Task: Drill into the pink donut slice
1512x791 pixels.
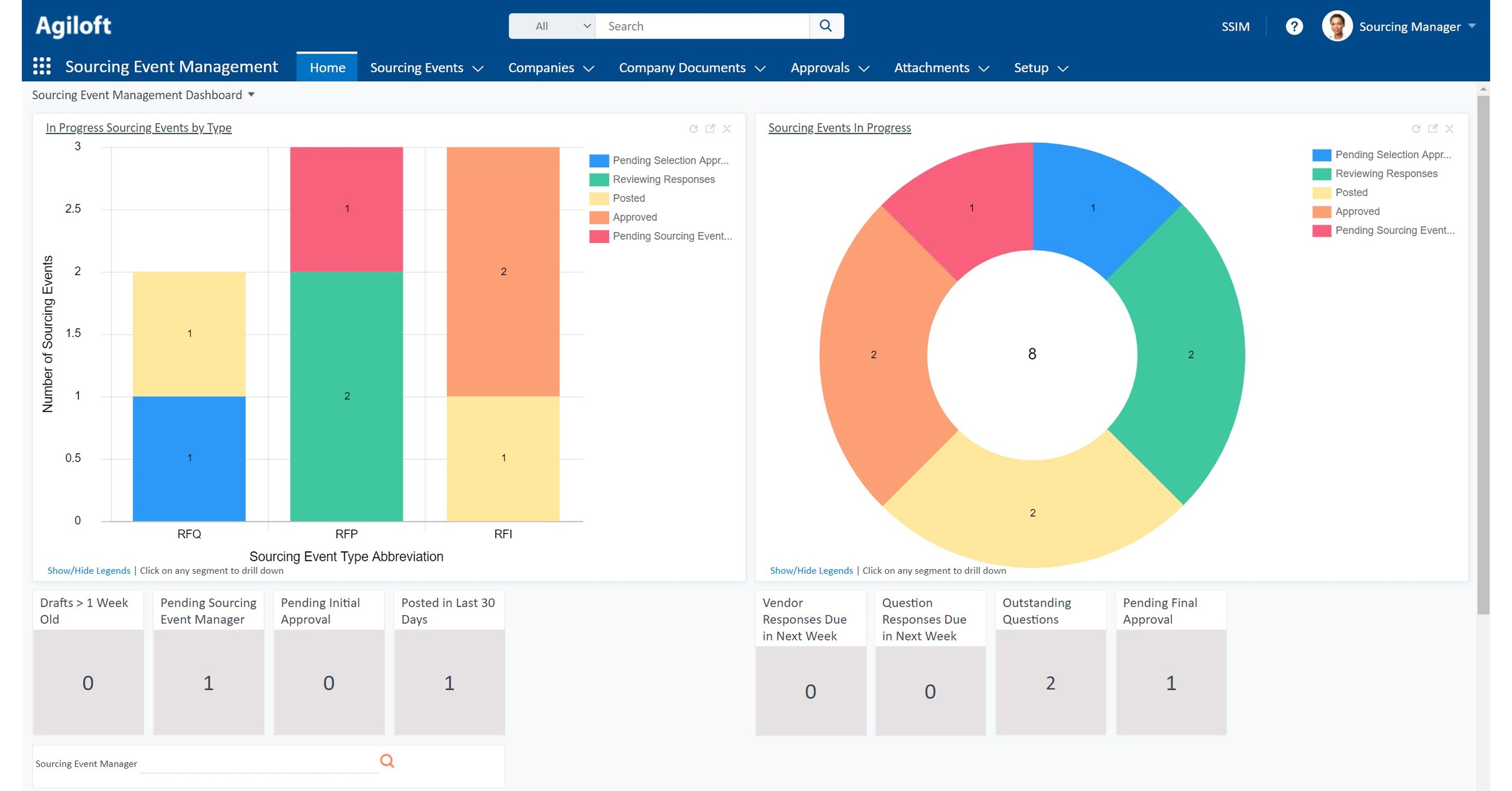Action: [971, 208]
